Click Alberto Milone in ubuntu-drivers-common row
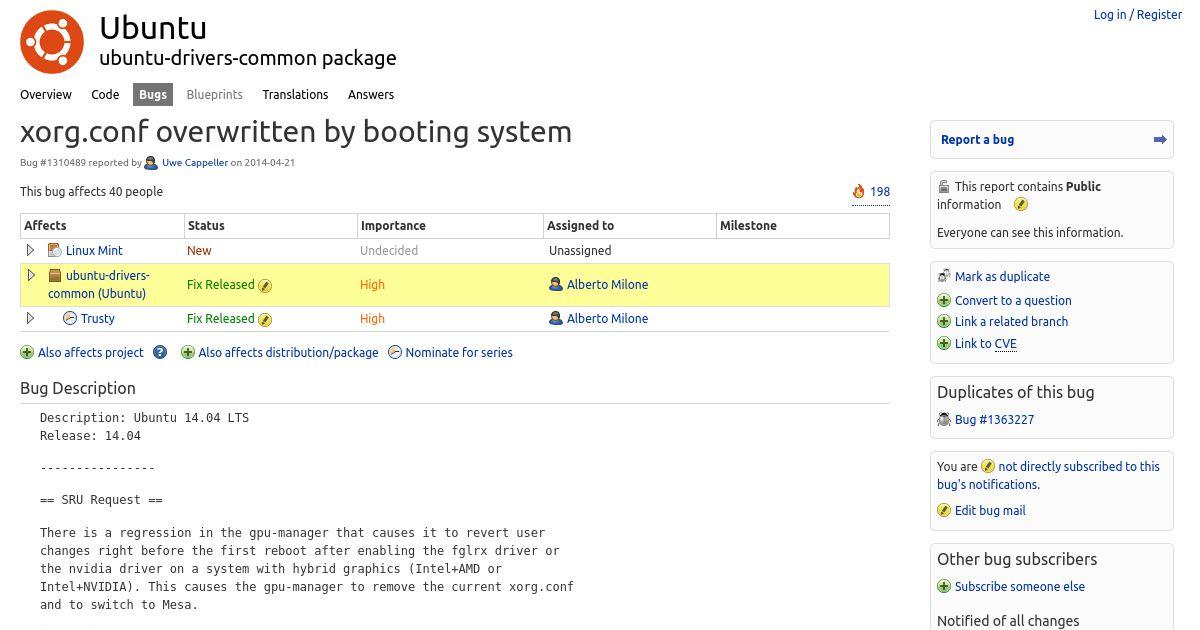The image size is (1200, 630). click(607, 284)
